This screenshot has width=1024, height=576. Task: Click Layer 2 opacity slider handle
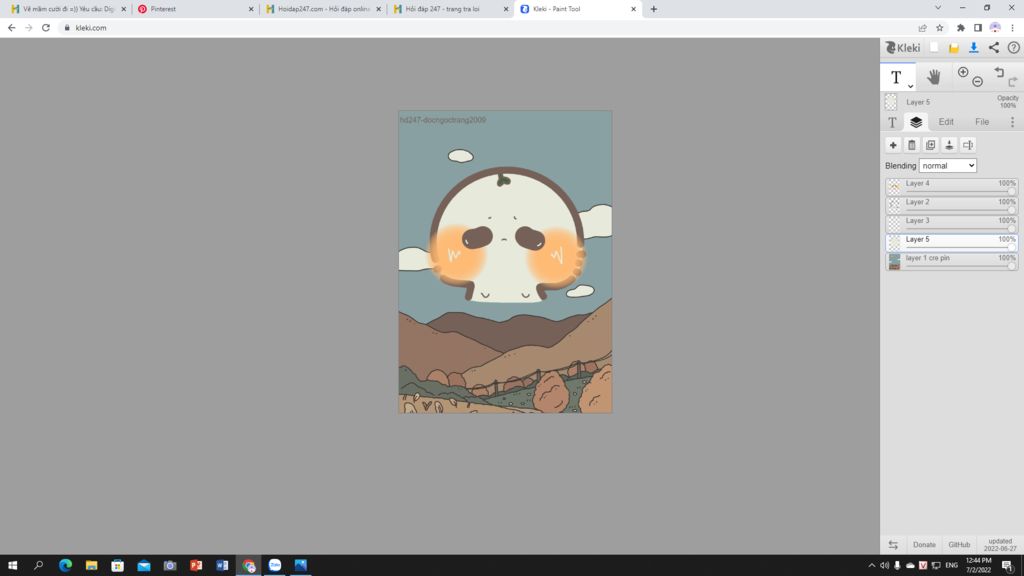1012,210
